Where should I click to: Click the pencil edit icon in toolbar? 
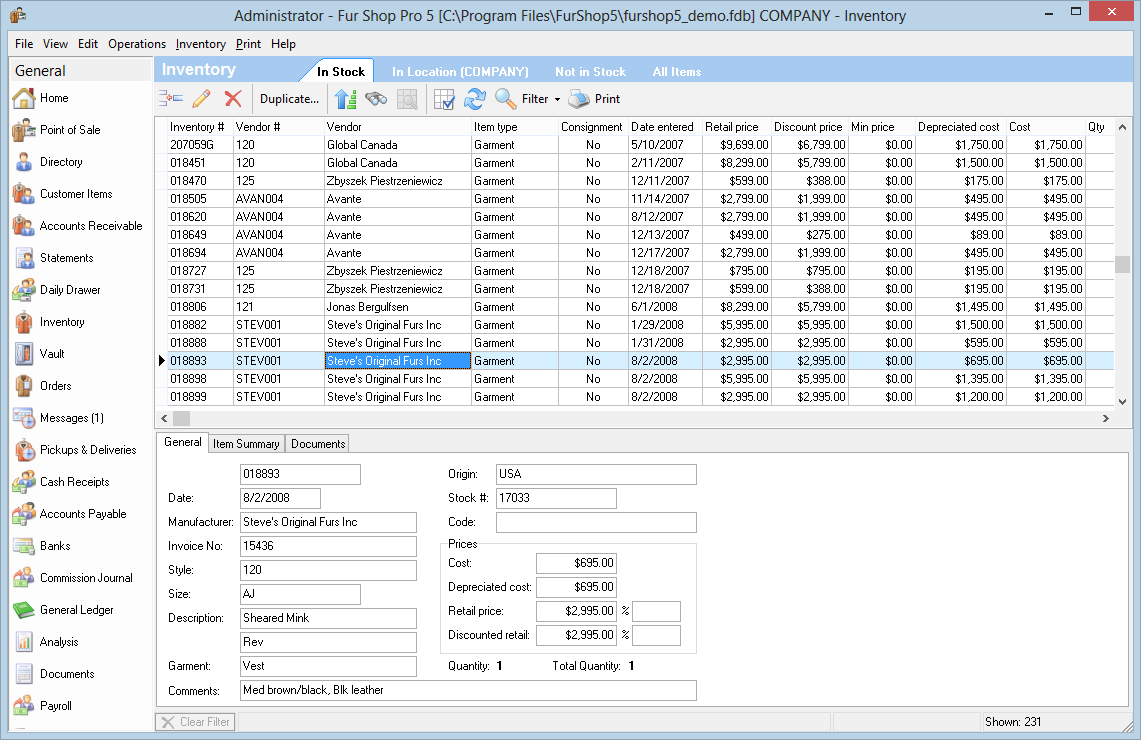point(202,99)
